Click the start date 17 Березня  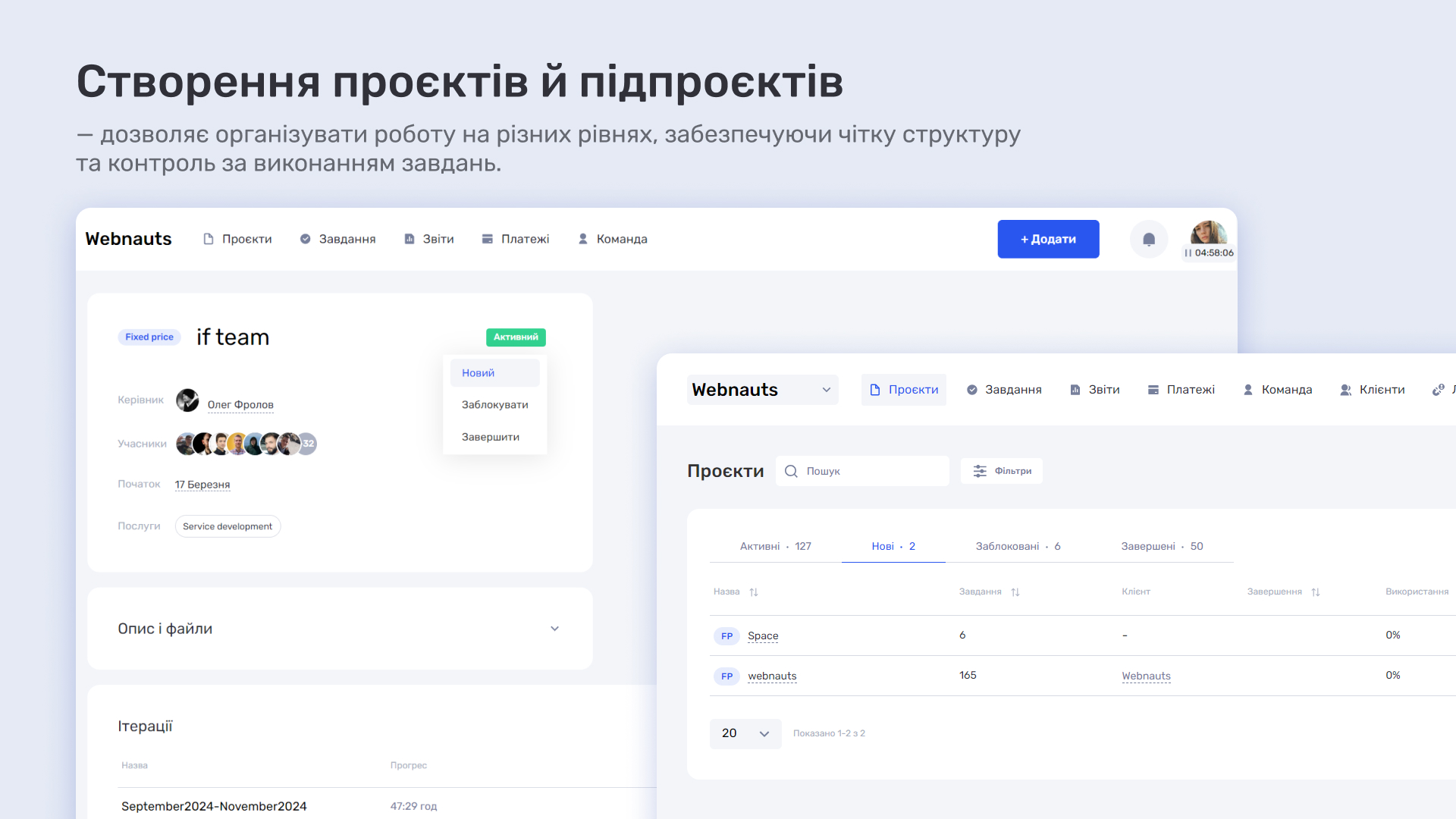(202, 485)
